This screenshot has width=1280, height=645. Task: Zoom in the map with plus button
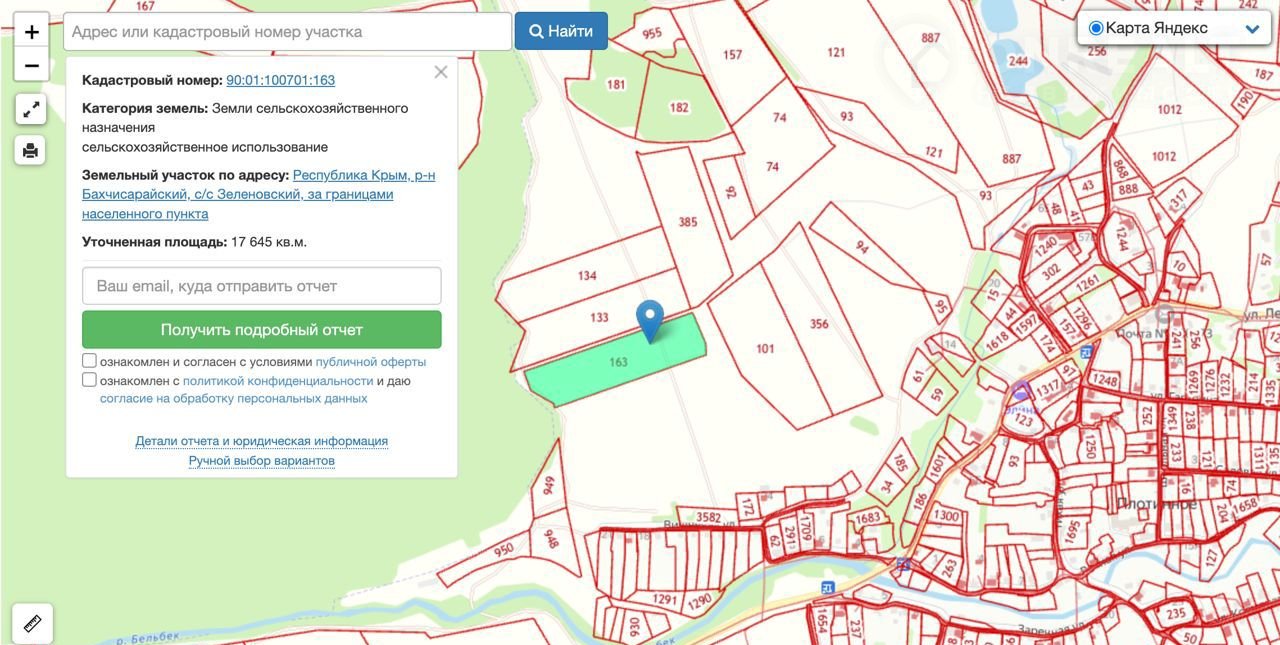(x=31, y=32)
